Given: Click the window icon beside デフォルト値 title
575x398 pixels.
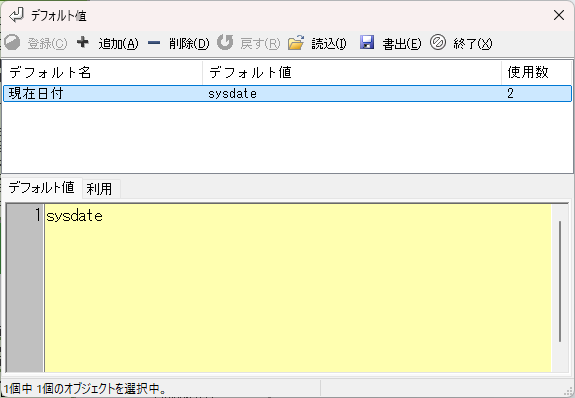Looking at the screenshot, I should [x=17, y=15].
